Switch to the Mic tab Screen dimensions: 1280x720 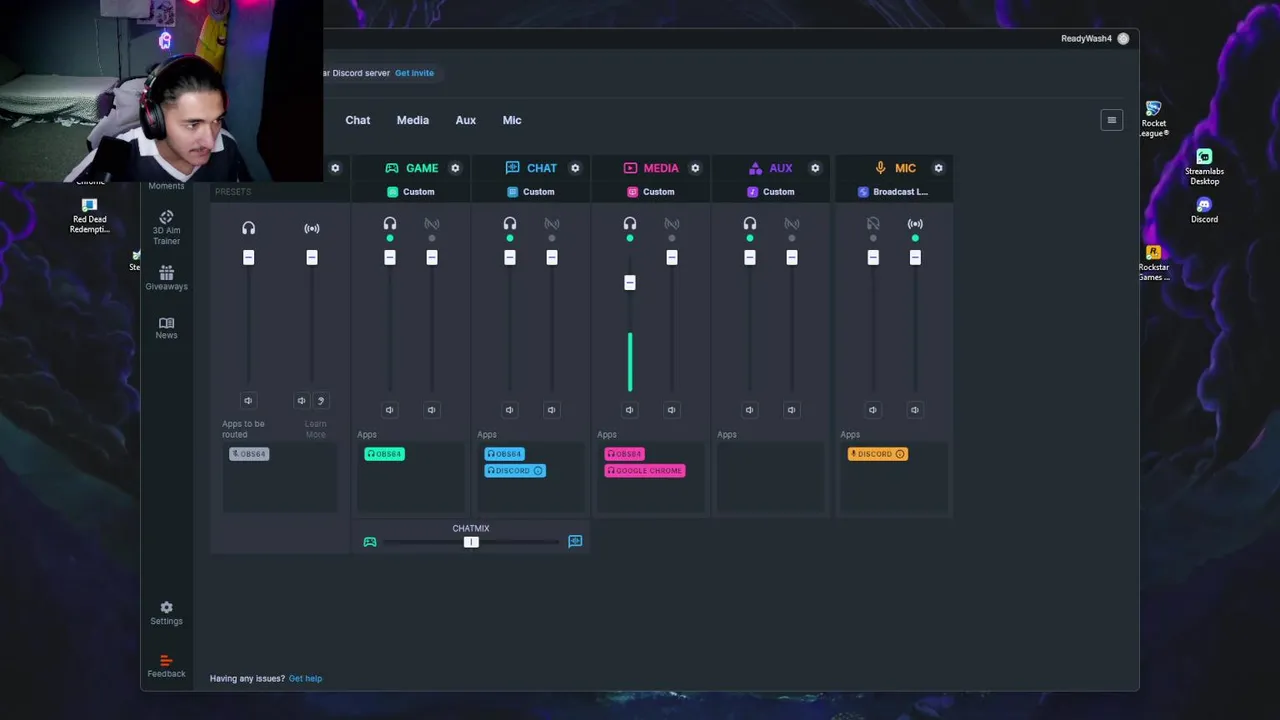512,120
